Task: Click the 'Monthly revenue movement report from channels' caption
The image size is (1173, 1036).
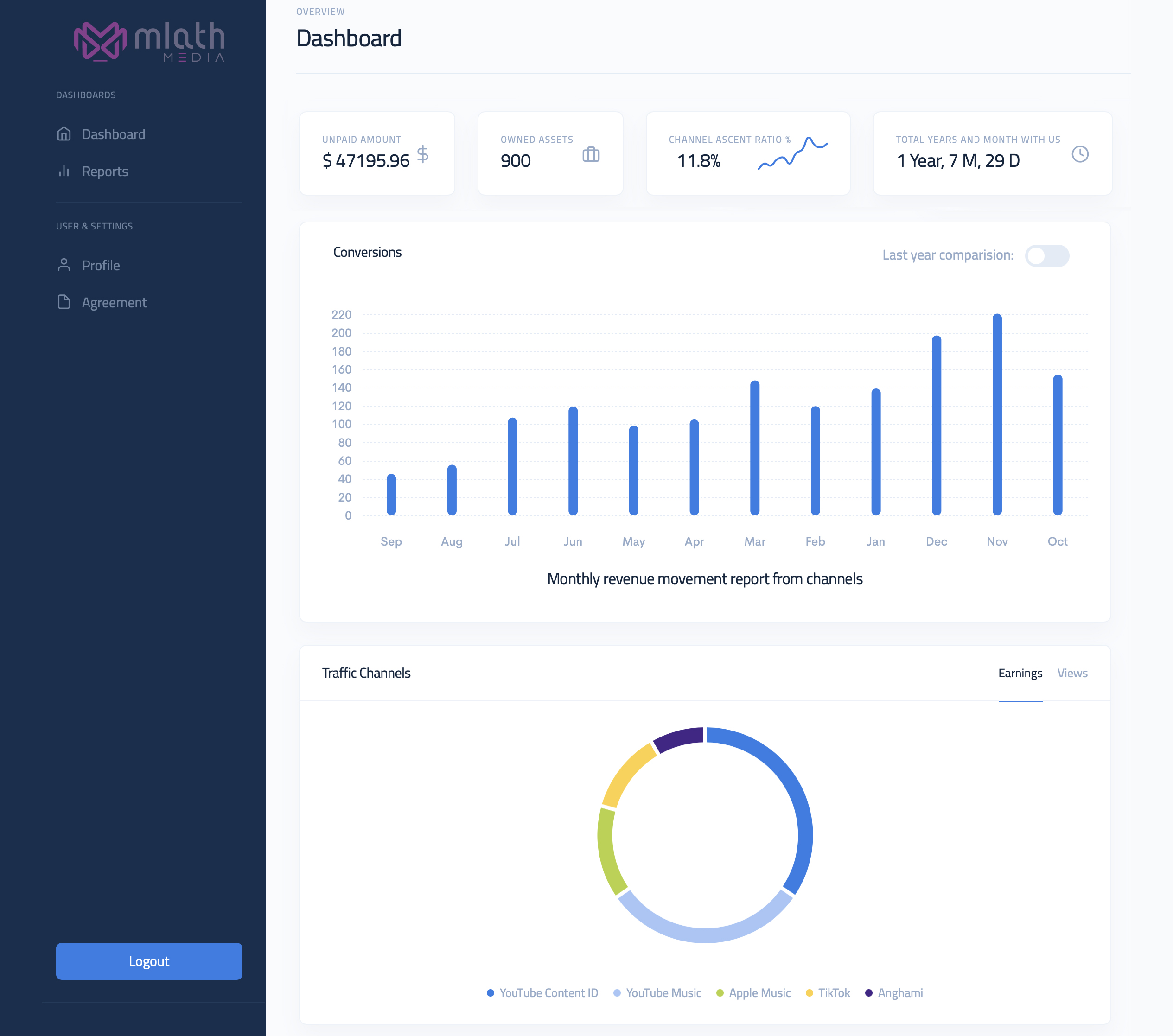Action: [x=705, y=578]
